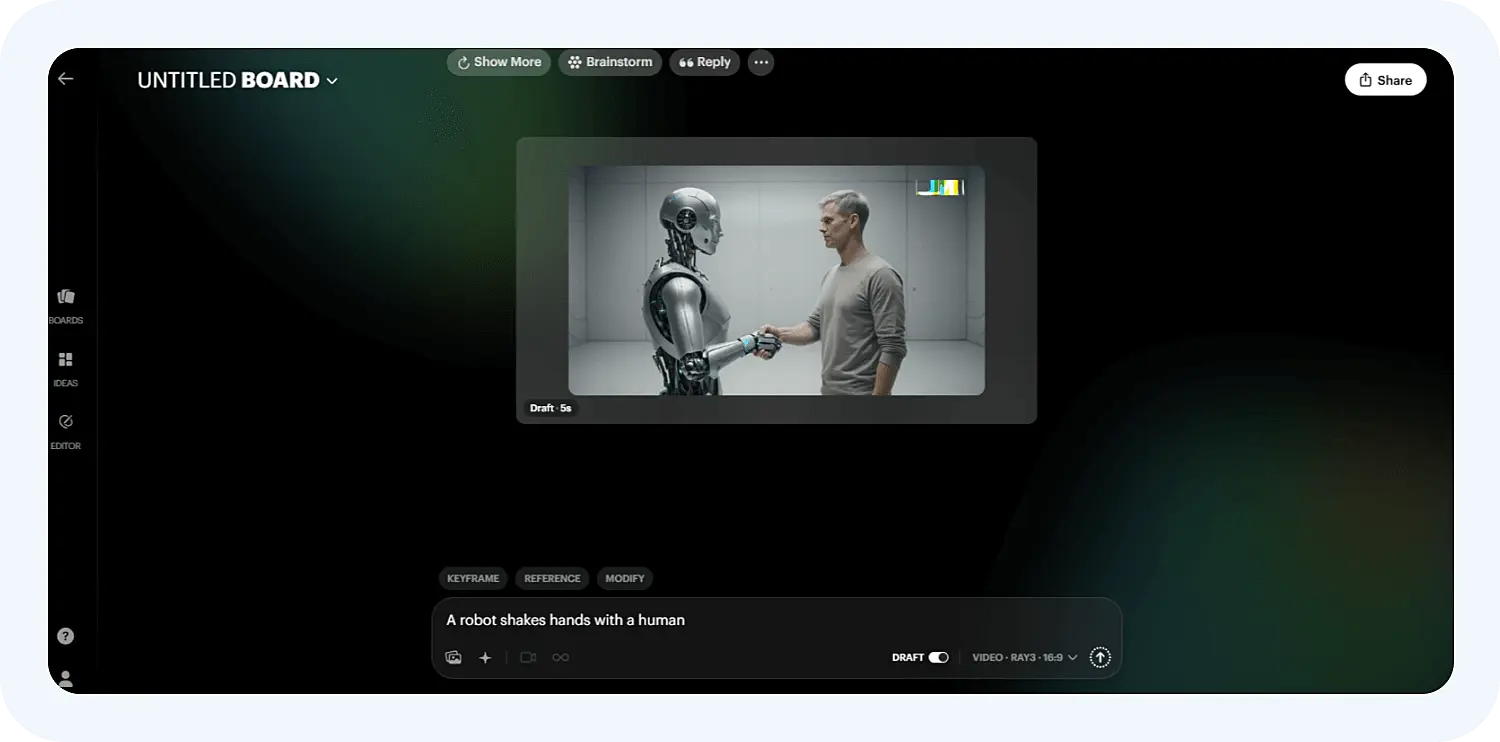This screenshot has height=742, width=1500.
Task: Open the Video Ray3 16:9 settings dropdown
Action: pyautogui.click(x=1024, y=658)
